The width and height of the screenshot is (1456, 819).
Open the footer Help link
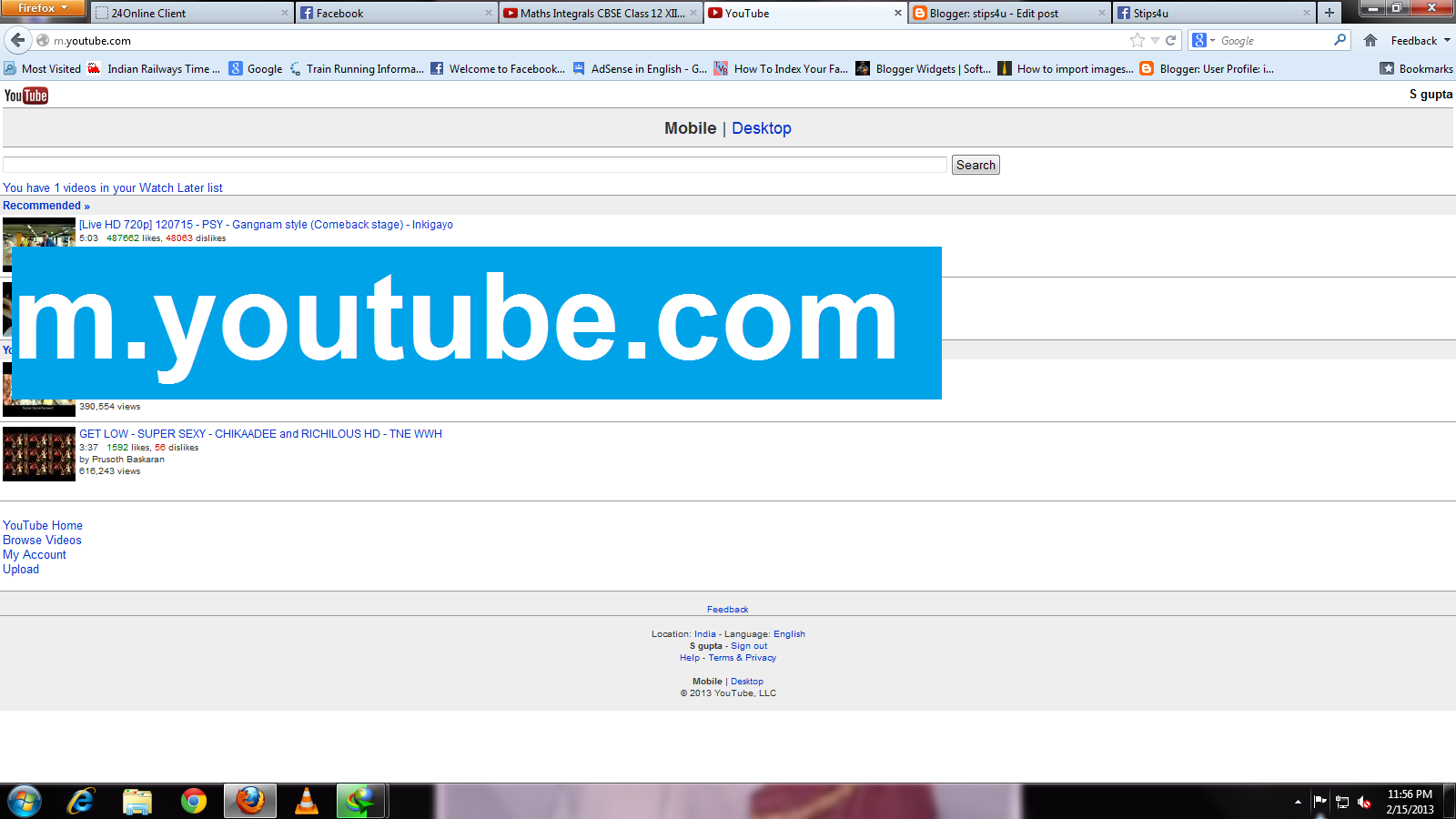[690, 658]
